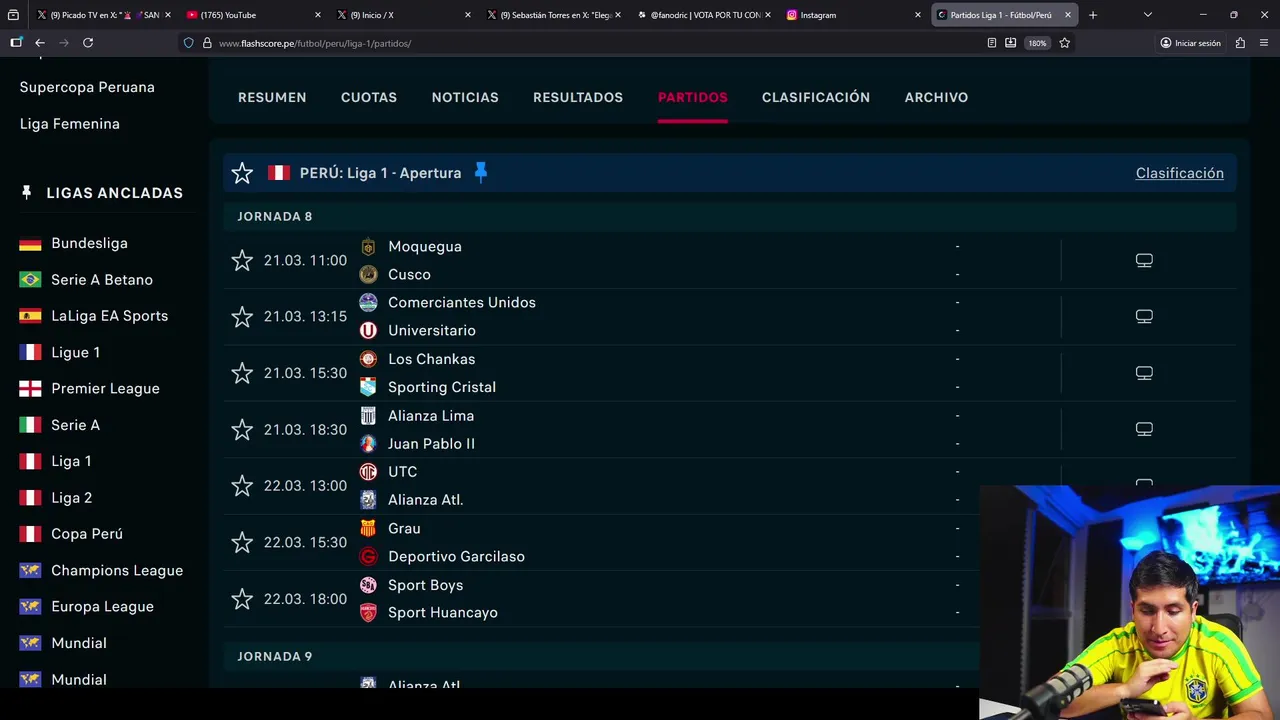The height and width of the screenshot is (720, 1280).
Task: Open Liga Femenina in sidebar
Action: 70,124
